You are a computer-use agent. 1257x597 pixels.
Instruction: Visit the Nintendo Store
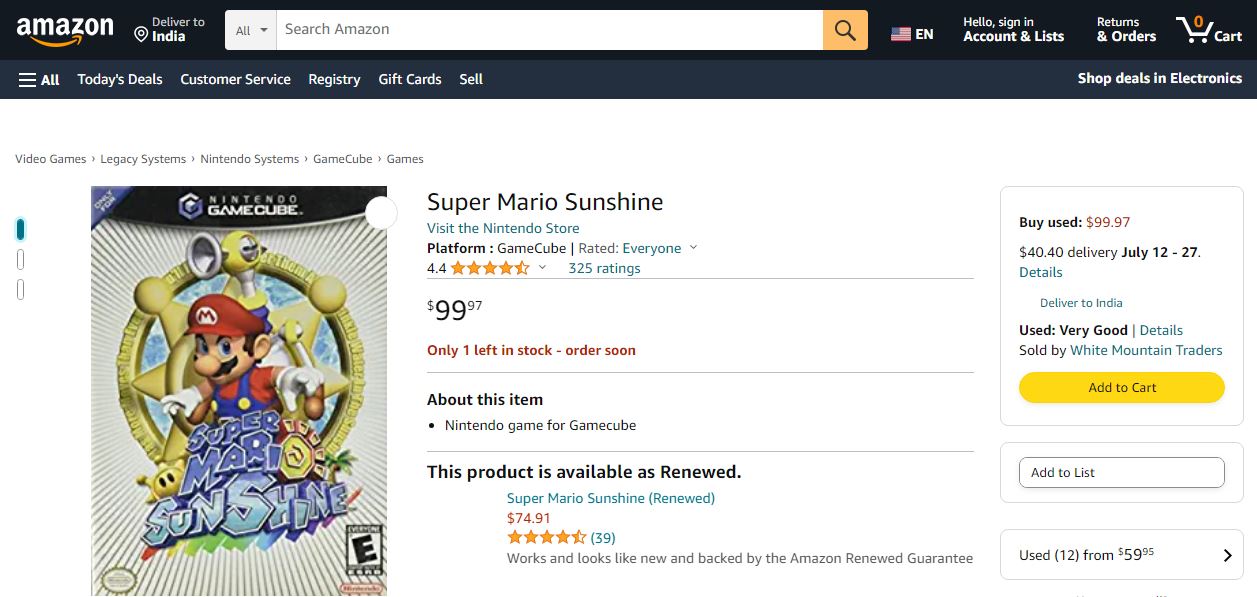pyautogui.click(x=502, y=228)
